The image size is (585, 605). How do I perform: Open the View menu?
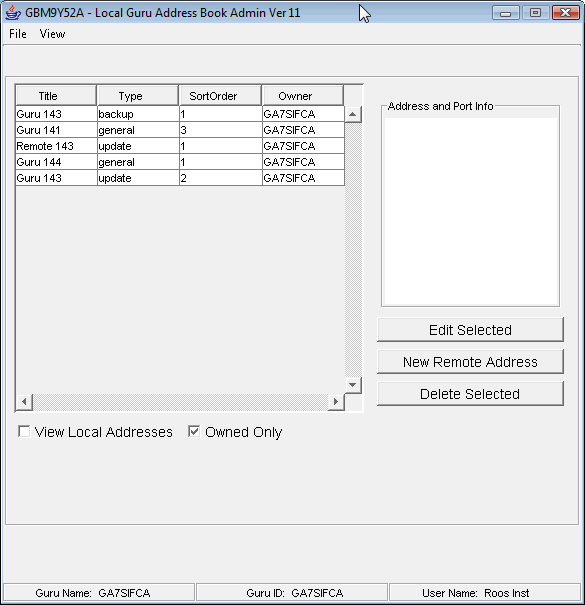click(52, 34)
